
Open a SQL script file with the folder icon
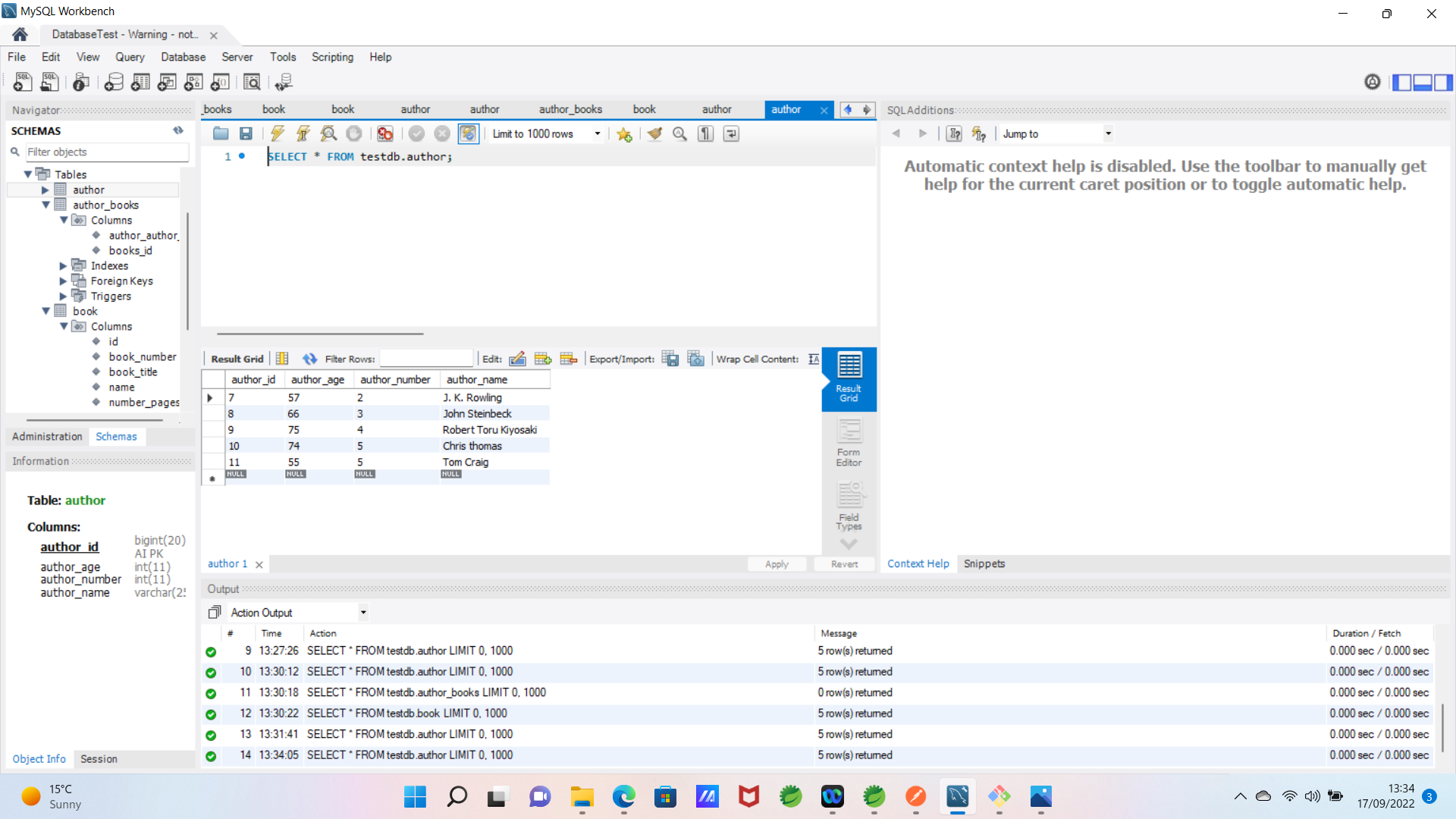pos(221,134)
